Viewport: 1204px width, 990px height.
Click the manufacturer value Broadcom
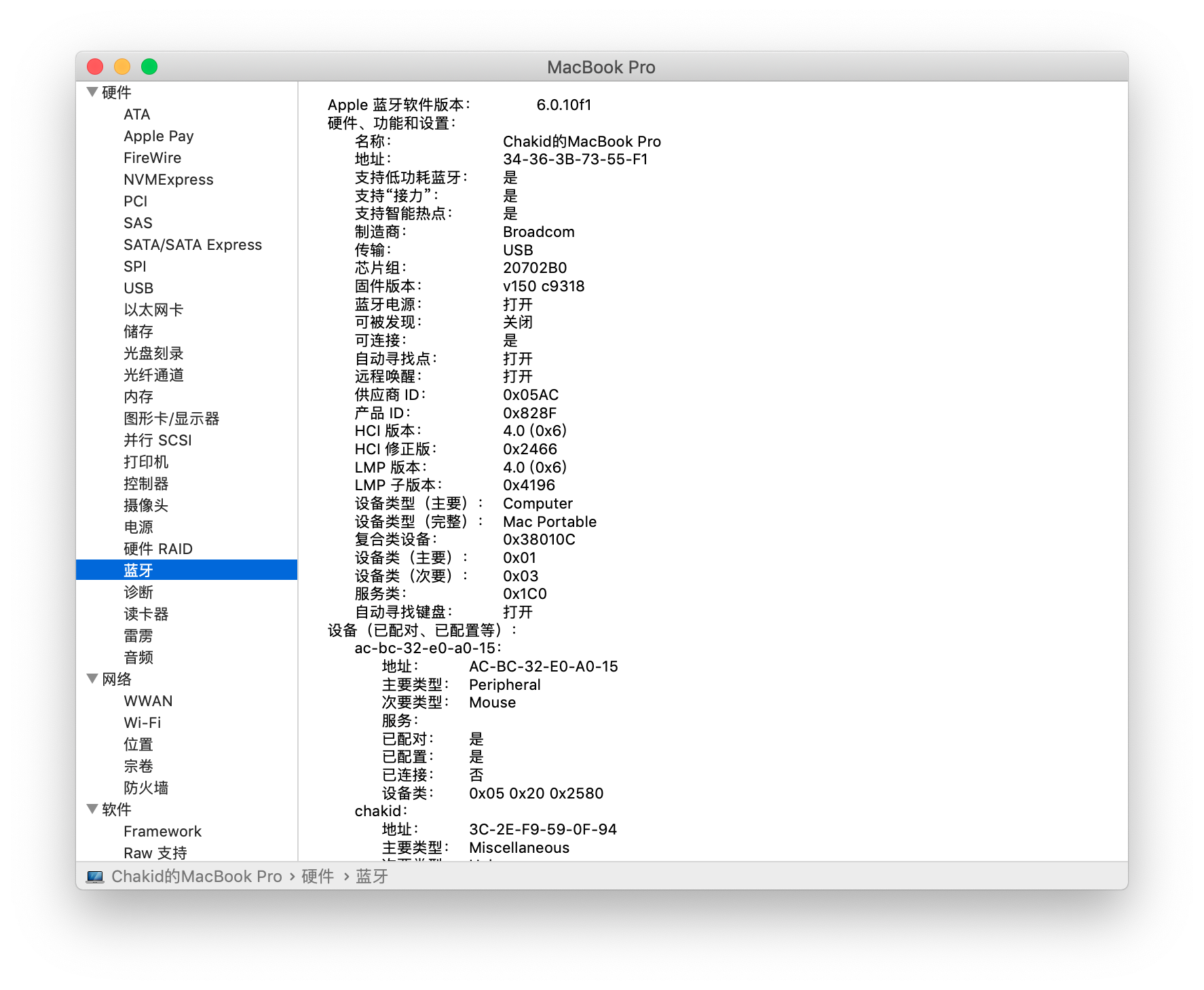coord(539,232)
